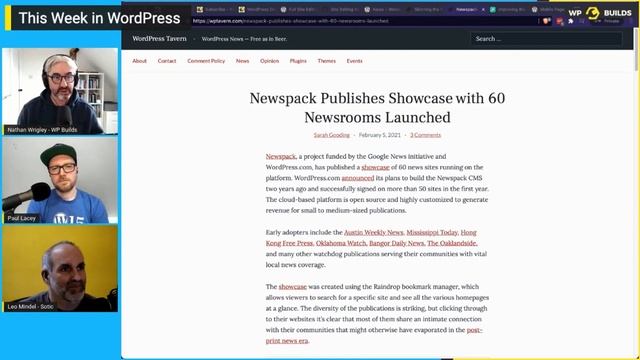Screen dimensions: 640x360
Task: Click the Bangor Daily News link
Action: point(396,243)
